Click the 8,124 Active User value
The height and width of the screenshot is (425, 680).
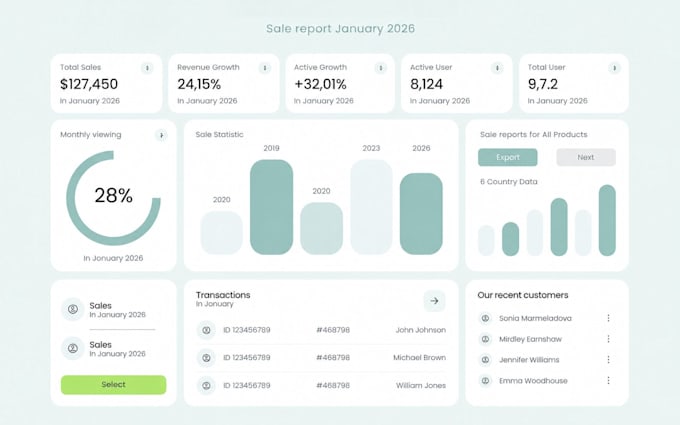[x=426, y=84]
